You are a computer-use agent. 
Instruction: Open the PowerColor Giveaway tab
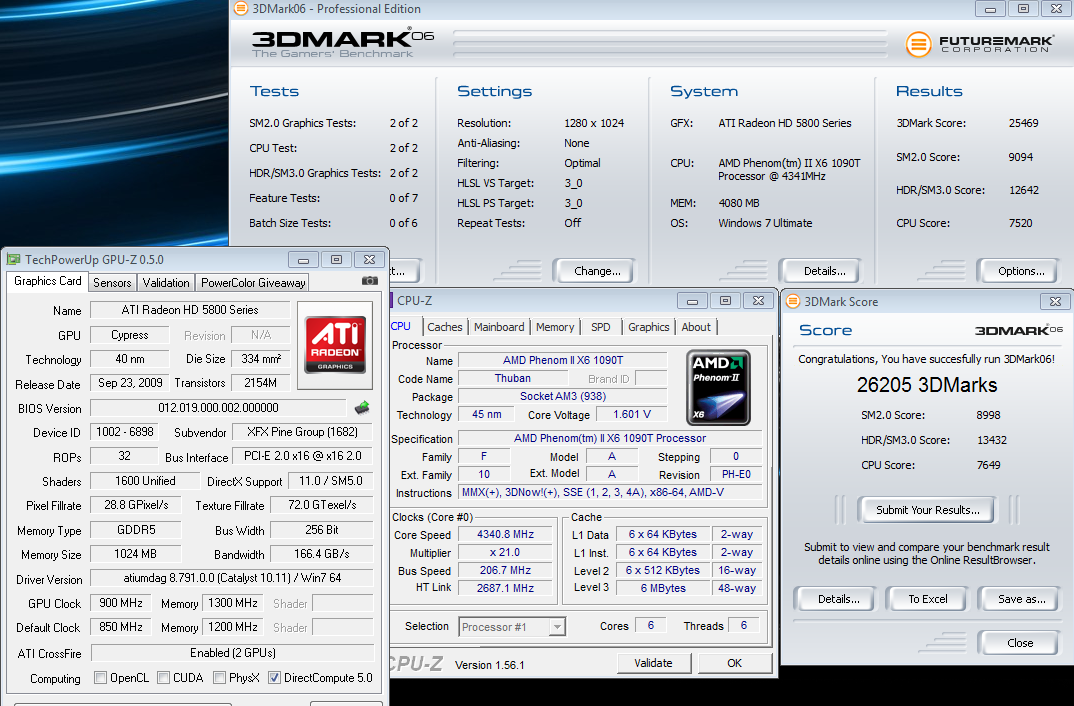253,283
